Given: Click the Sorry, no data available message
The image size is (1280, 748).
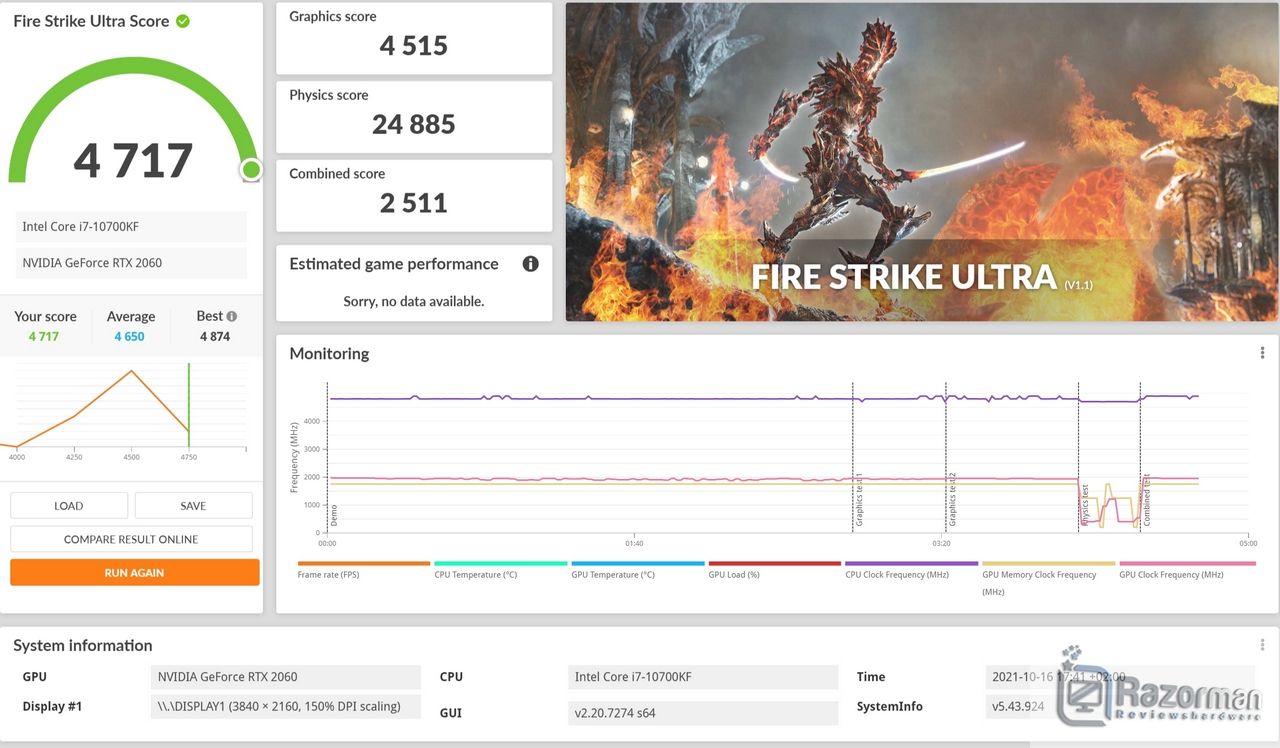Looking at the screenshot, I should coord(414,301).
